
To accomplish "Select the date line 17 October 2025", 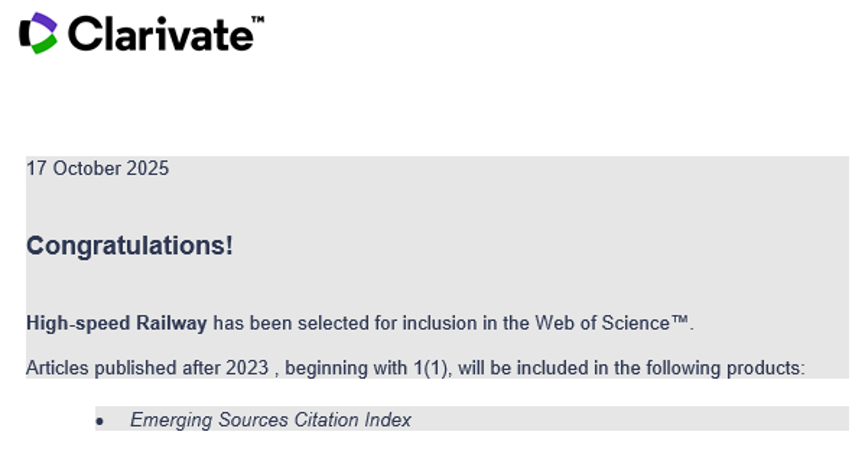I will (x=97, y=168).
